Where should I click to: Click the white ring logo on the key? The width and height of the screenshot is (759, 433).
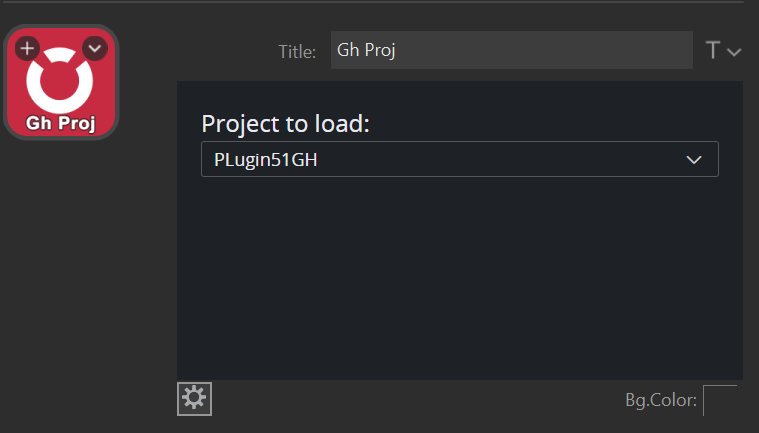tap(61, 82)
